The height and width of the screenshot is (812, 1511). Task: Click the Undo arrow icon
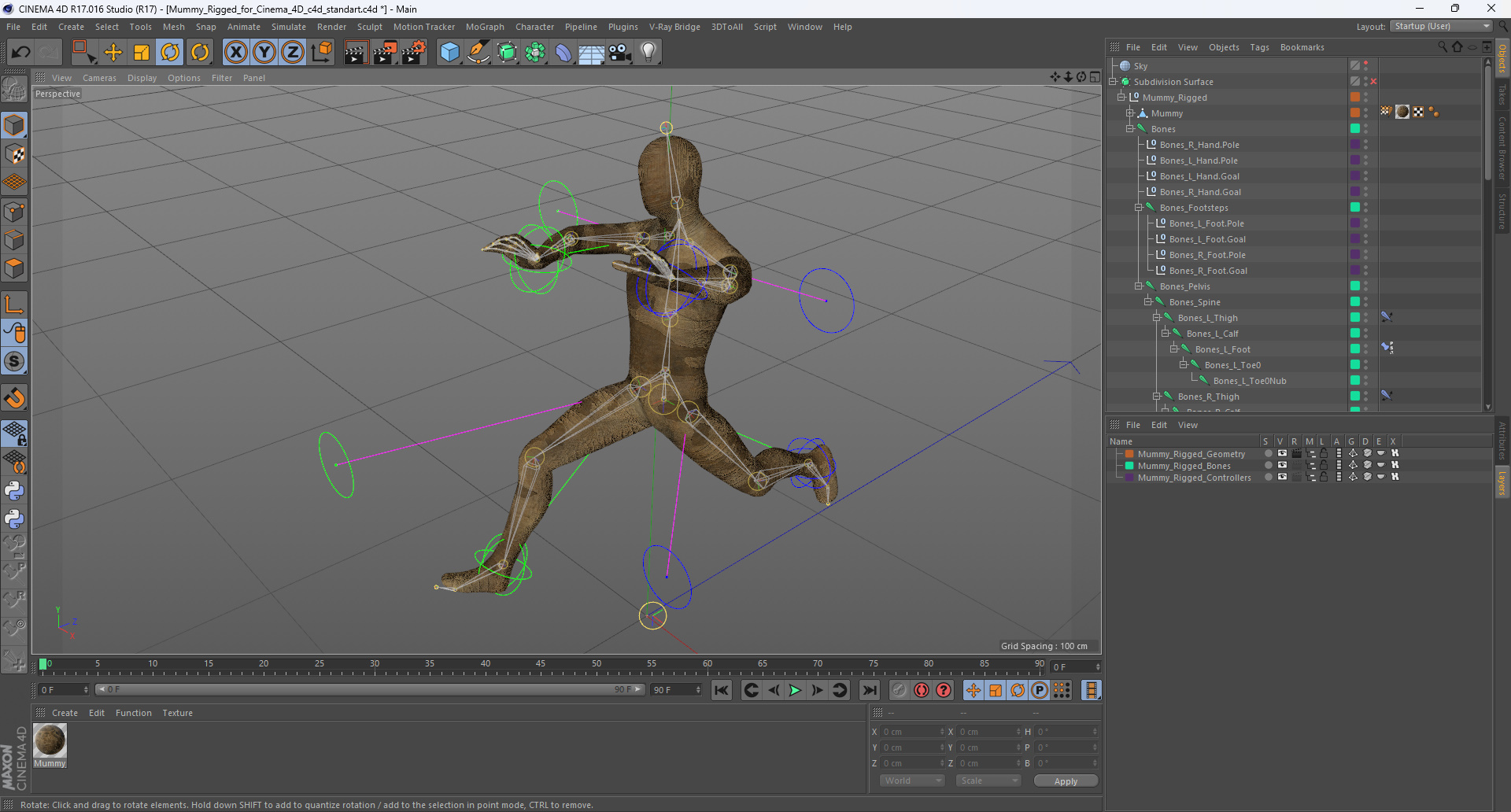[x=20, y=52]
